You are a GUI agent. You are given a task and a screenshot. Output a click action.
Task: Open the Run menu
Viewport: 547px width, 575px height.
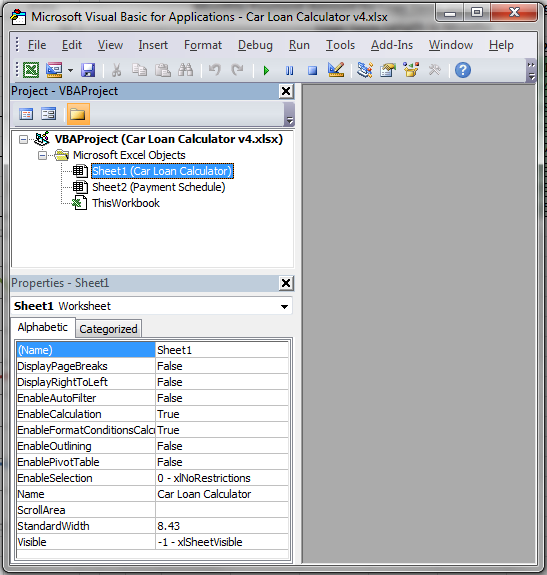[299, 45]
